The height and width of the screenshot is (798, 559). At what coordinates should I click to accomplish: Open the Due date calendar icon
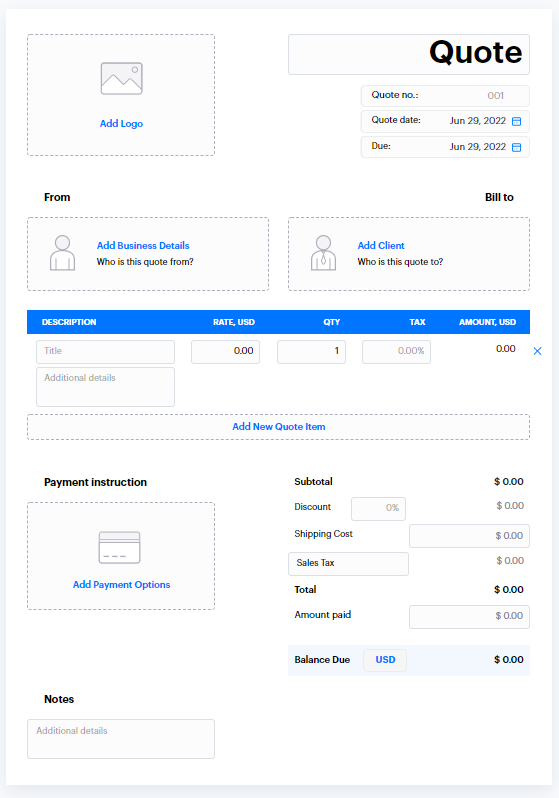[516, 147]
